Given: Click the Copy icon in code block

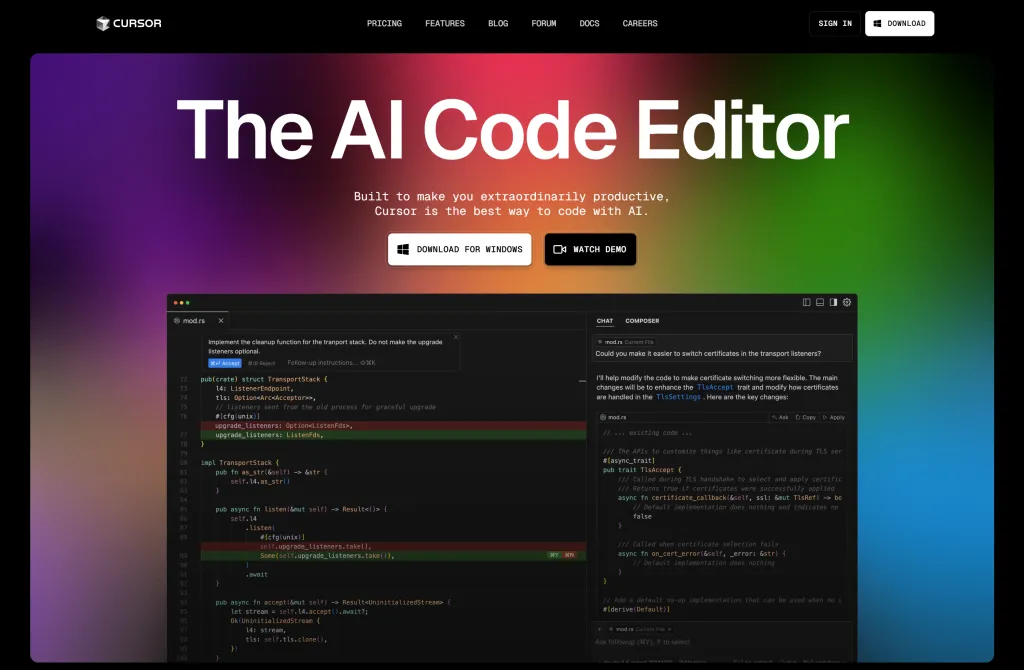Looking at the screenshot, I should pos(807,417).
